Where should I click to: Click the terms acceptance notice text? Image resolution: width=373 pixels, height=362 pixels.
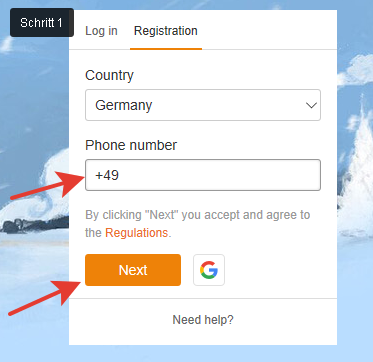point(198,224)
